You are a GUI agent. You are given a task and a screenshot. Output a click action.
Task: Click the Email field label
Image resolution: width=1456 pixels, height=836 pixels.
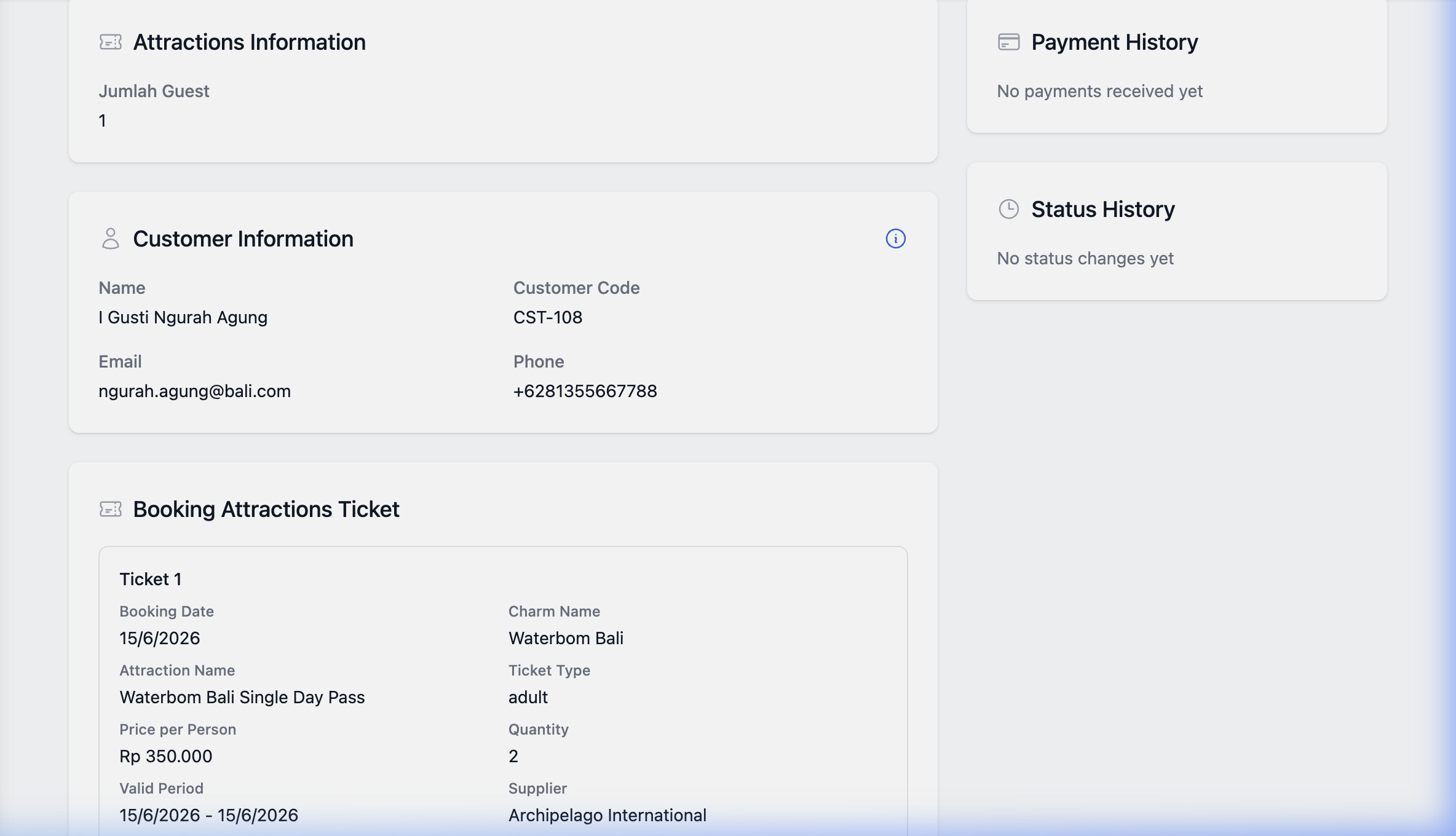pos(120,361)
